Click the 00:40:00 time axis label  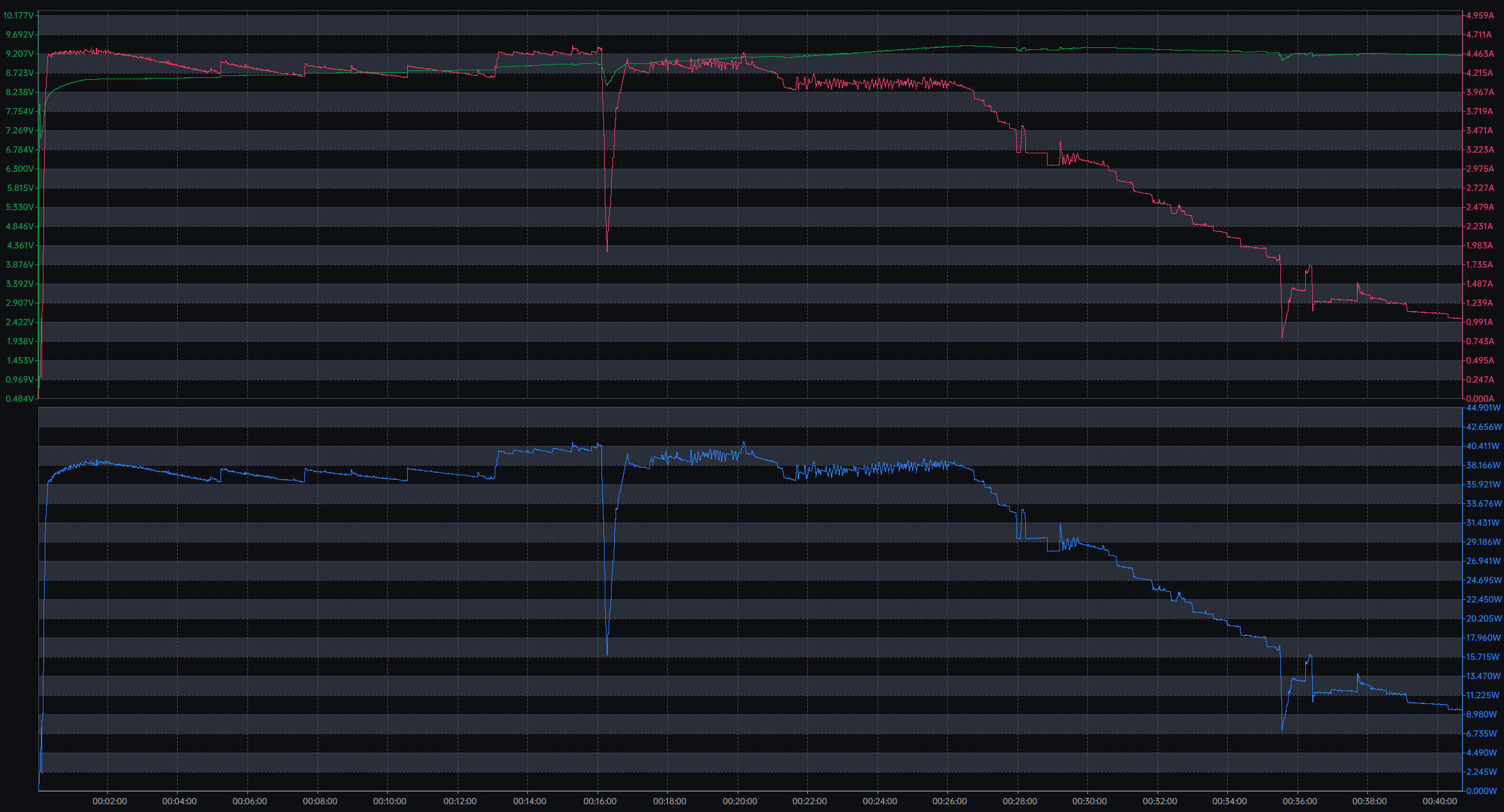coord(1440,801)
